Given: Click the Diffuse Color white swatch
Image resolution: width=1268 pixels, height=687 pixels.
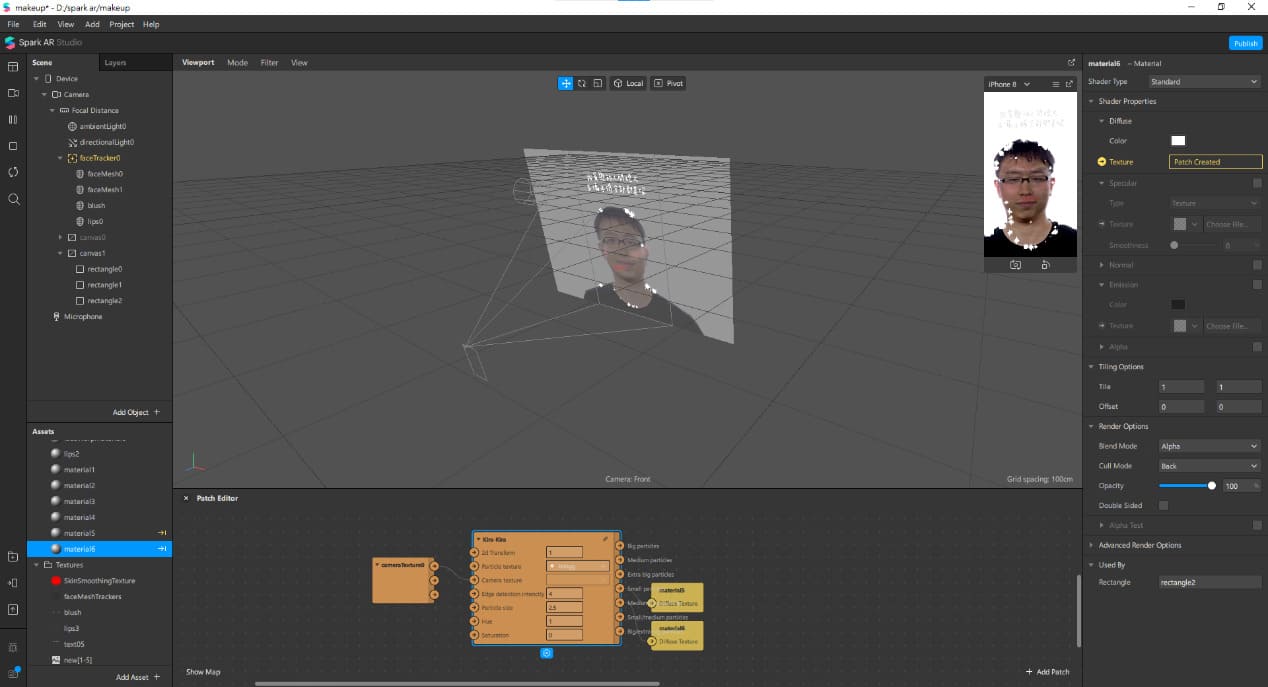Looking at the screenshot, I should (1178, 141).
